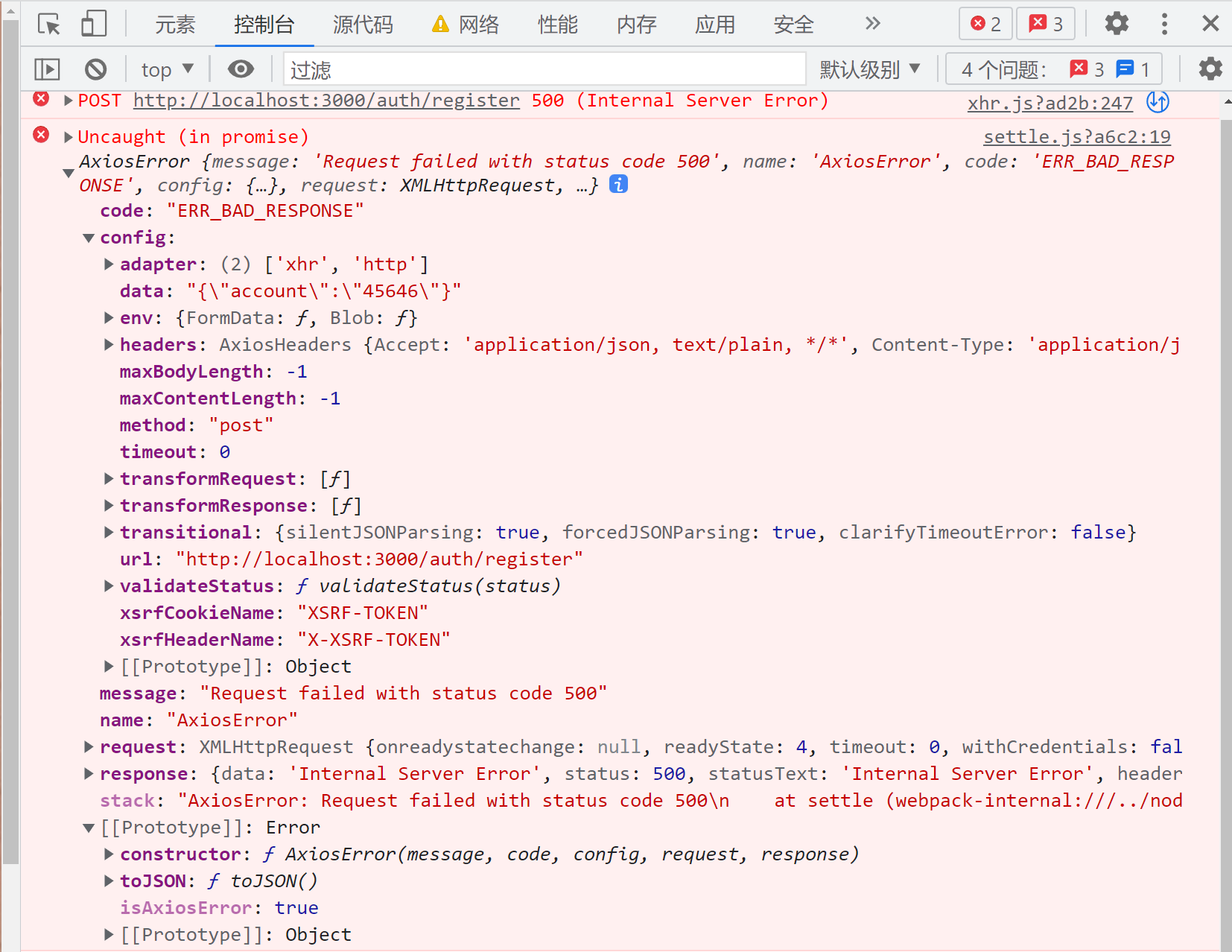The image size is (1232, 952).
Task: Expand the headers AxiosHeaders object
Action: pos(109,345)
